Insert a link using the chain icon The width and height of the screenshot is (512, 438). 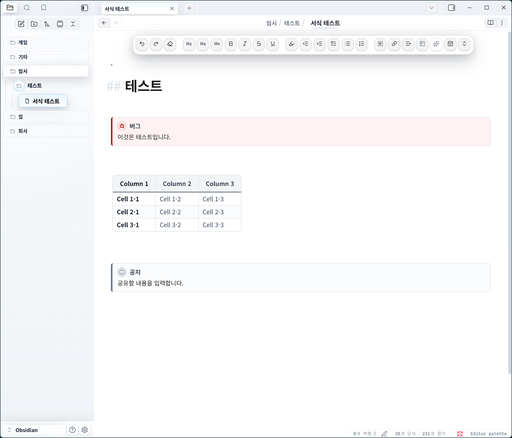coord(394,44)
